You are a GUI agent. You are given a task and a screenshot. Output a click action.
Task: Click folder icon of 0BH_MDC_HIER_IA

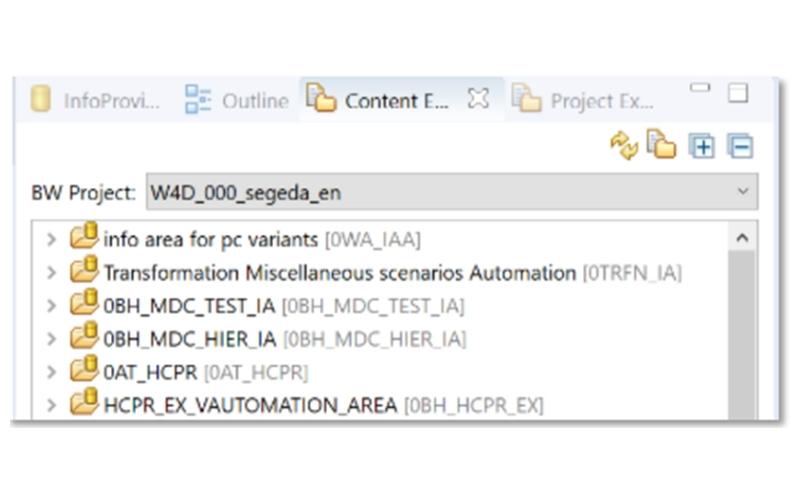click(x=84, y=335)
